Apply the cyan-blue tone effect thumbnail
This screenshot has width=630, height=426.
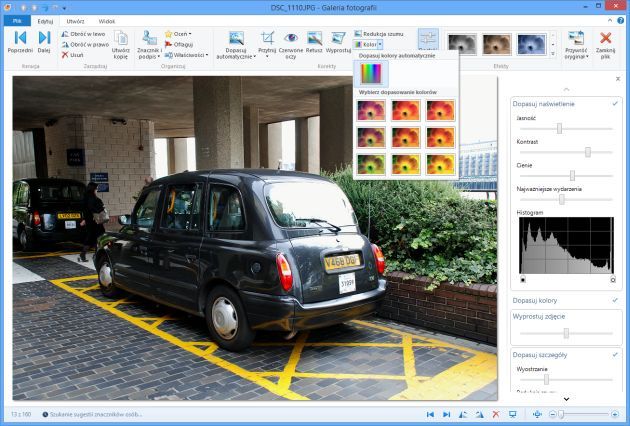[532, 44]
